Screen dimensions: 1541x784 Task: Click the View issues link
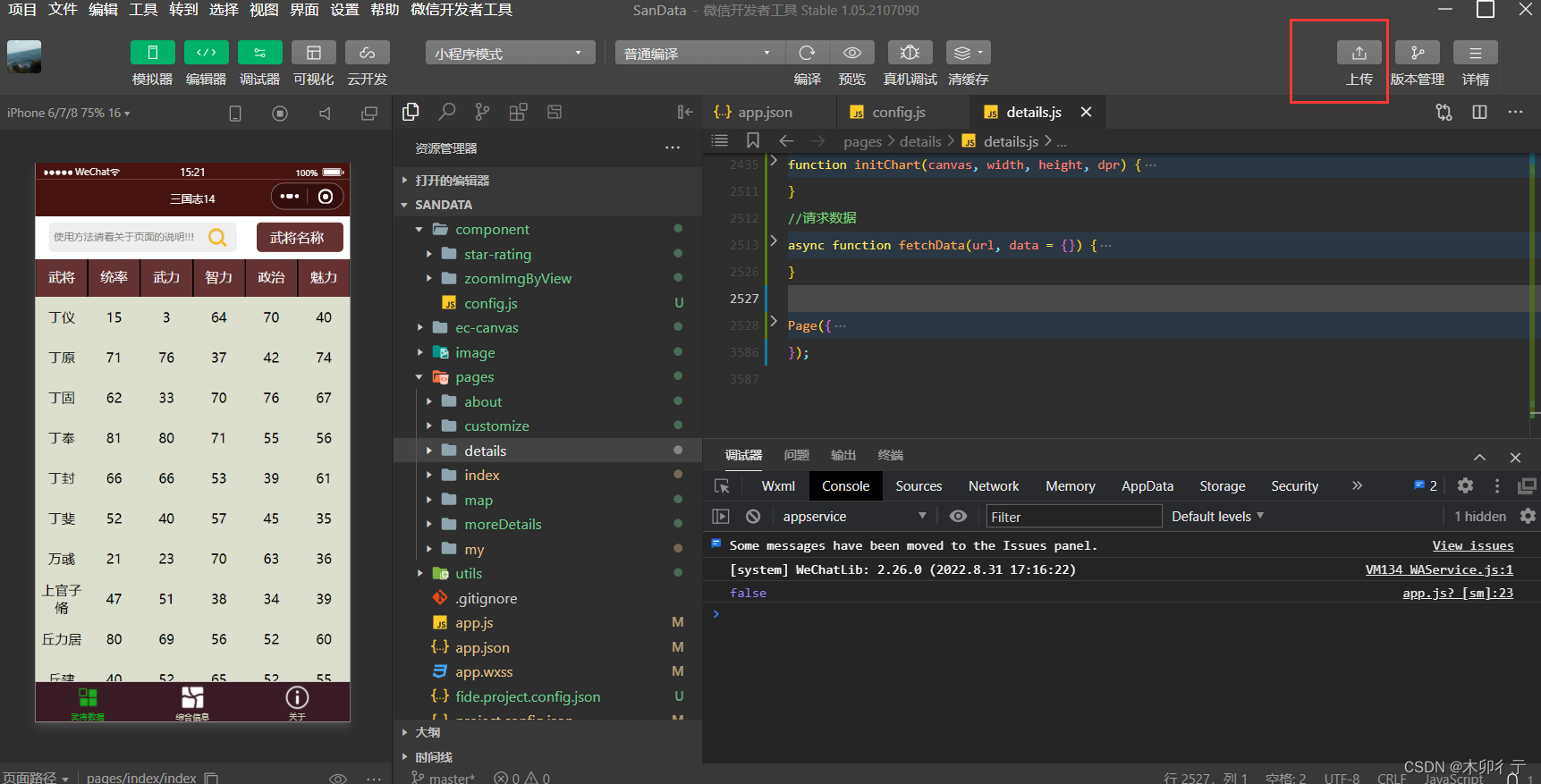[x=1473, y=545]
